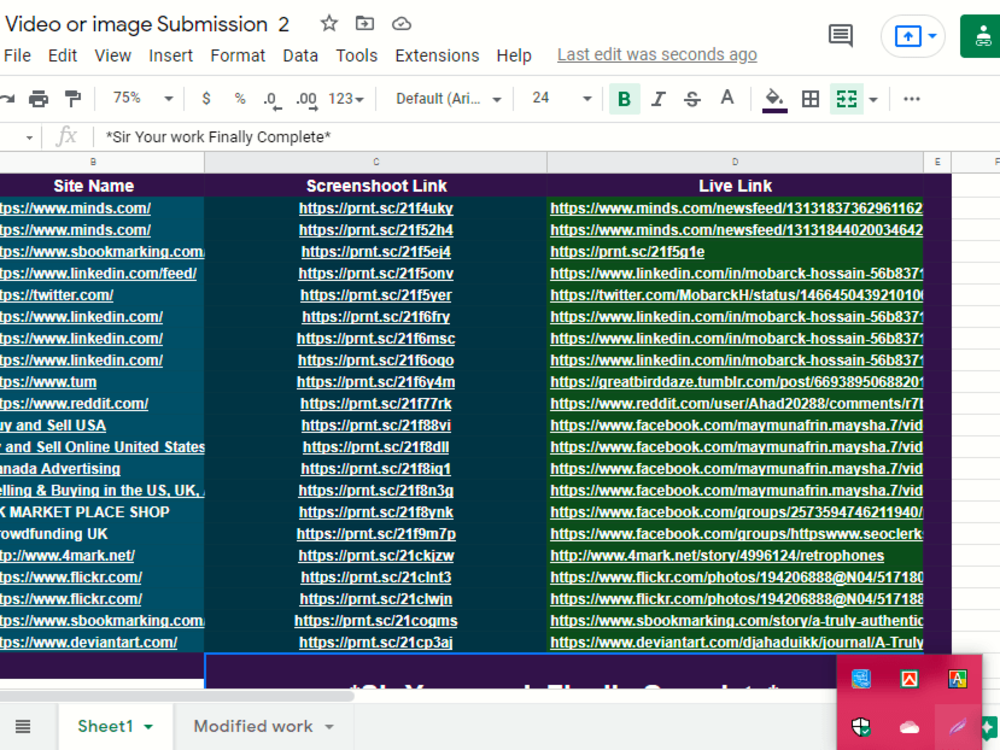Open 'Last edit was seconds ago' history
The width and height of the screenshot is (1000, 750).
coord(657,55)
